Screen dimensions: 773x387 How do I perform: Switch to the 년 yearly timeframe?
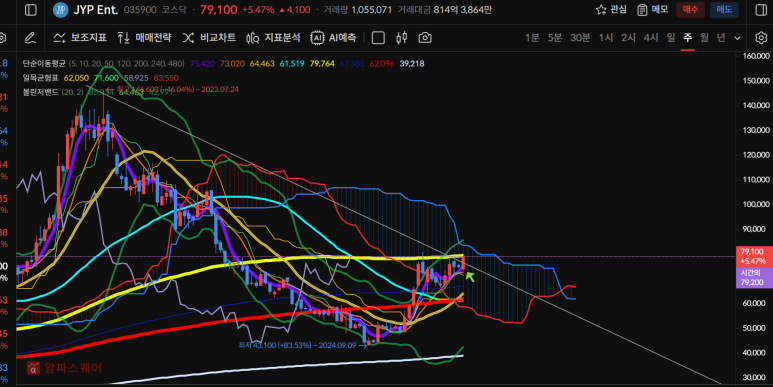coord(721,38)
